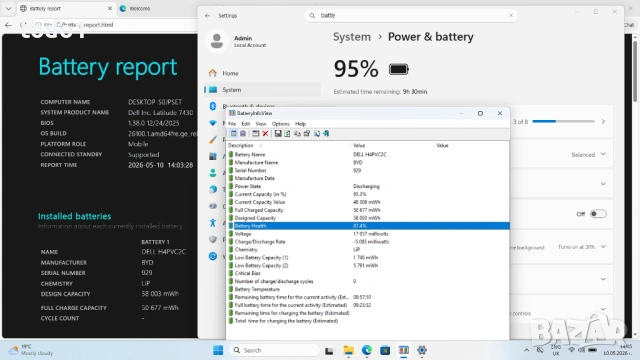
Task: Toggle the Off switch in Power & battery
Action: pyautogui.click(x=598, y=214)
